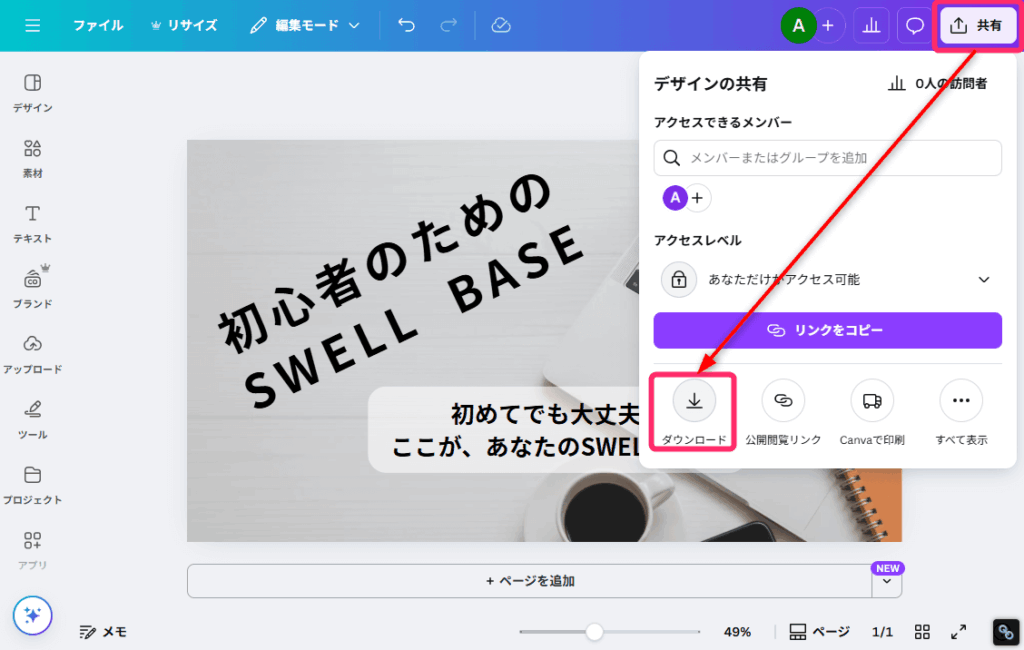The image size is (1024, 650).
Task: Open the ツール sidebar panel
Action: click(33, 420)
